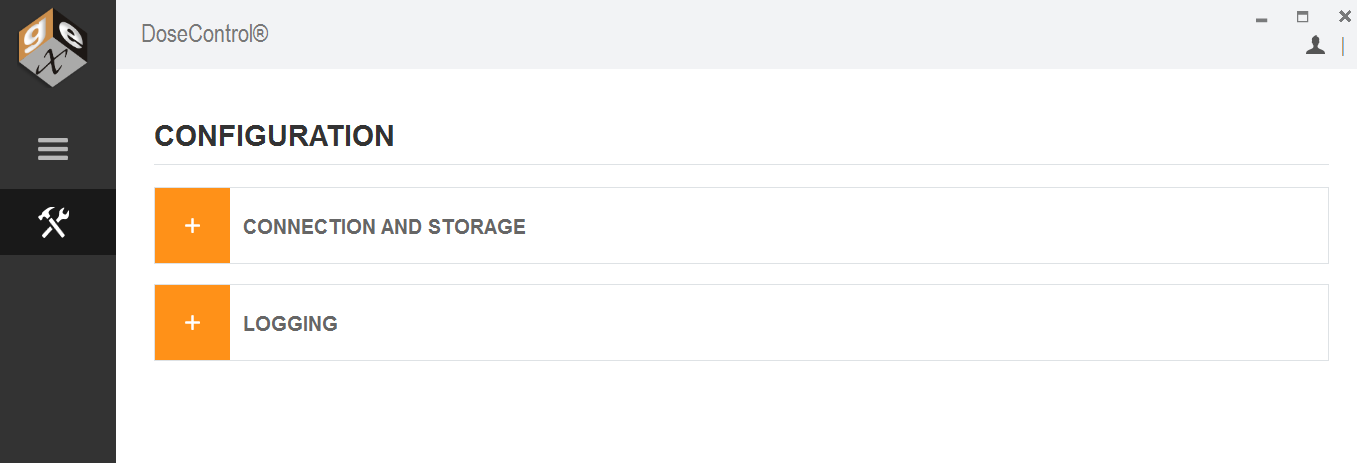The height and width of the screenshot is (463, 1357).
Task: Click the DoseControl® application title
Action: [x=205, y=34]
